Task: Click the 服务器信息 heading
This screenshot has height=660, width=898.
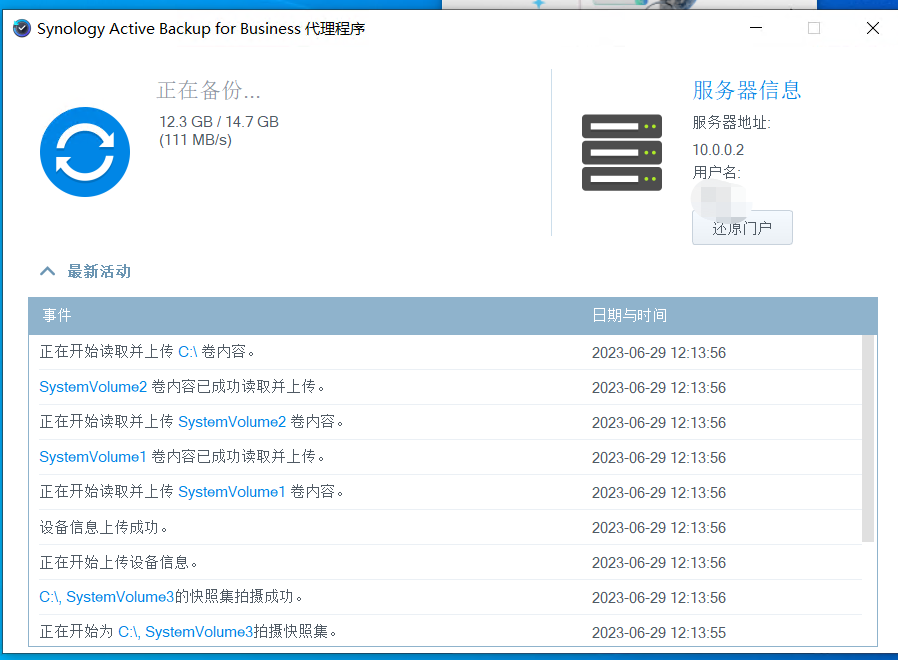Action: coord(747,90)
